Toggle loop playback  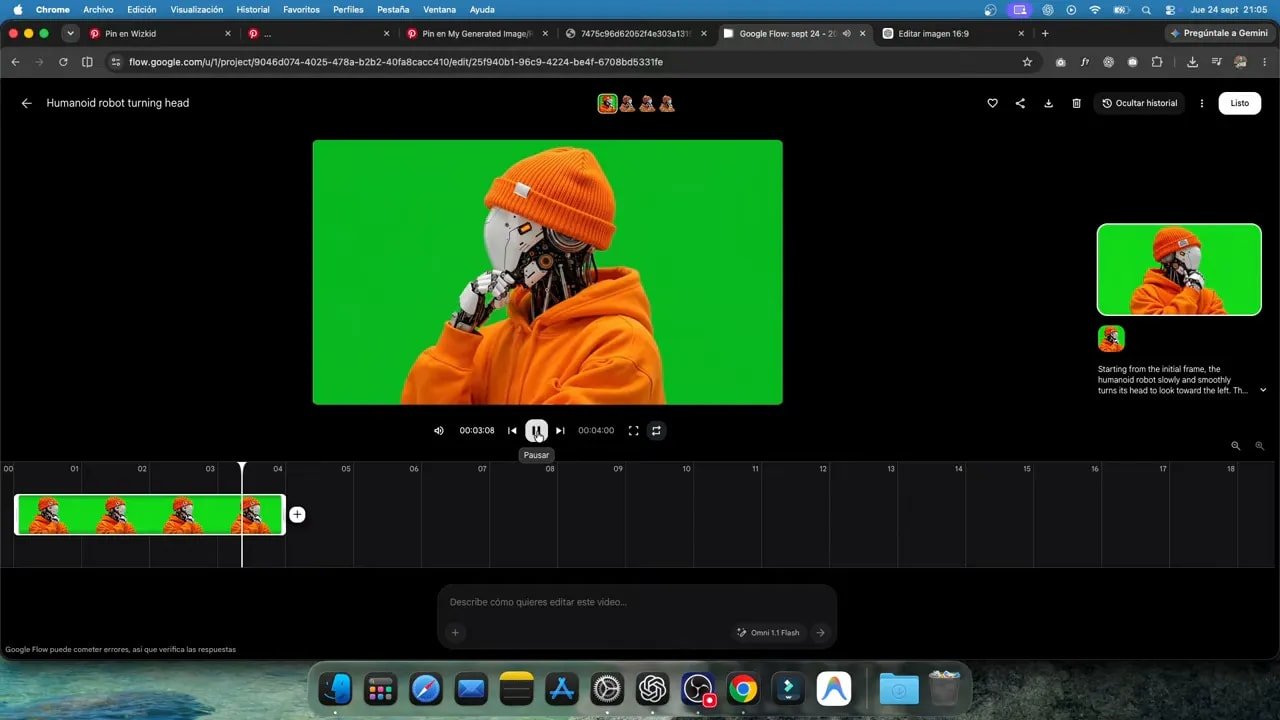coord(656,431)
